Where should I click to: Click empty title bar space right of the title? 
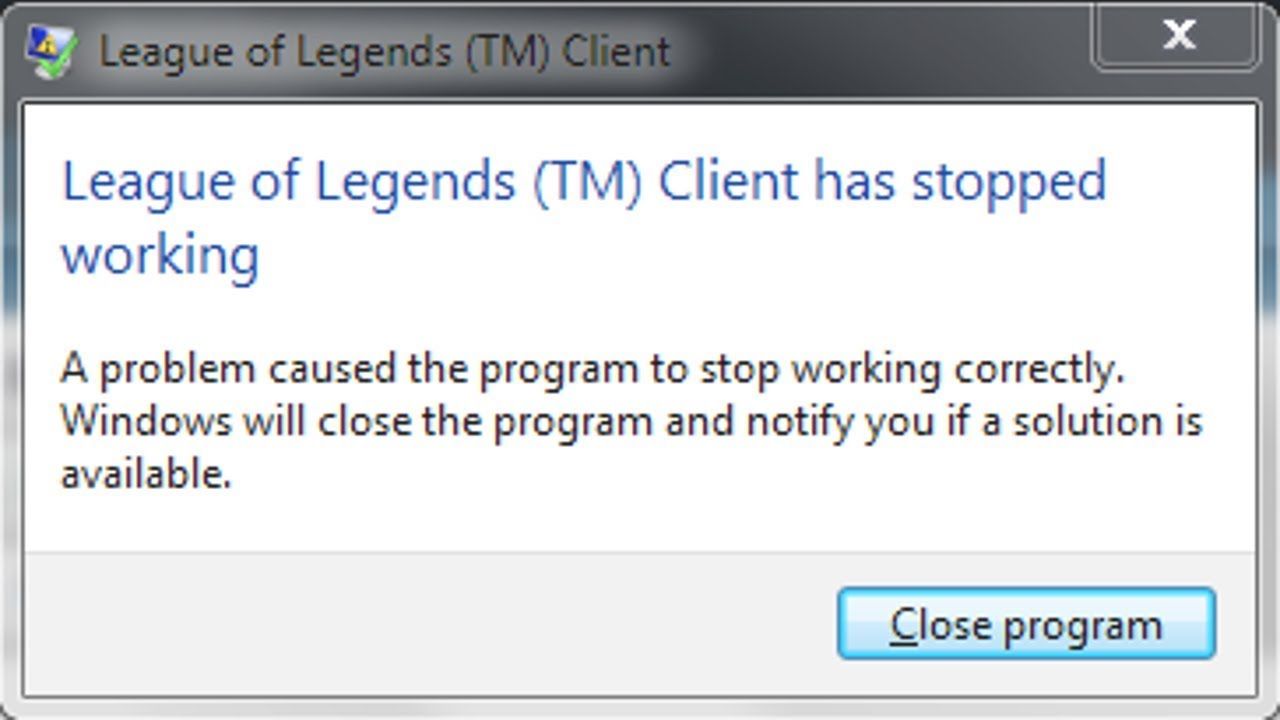coord(880,50)
